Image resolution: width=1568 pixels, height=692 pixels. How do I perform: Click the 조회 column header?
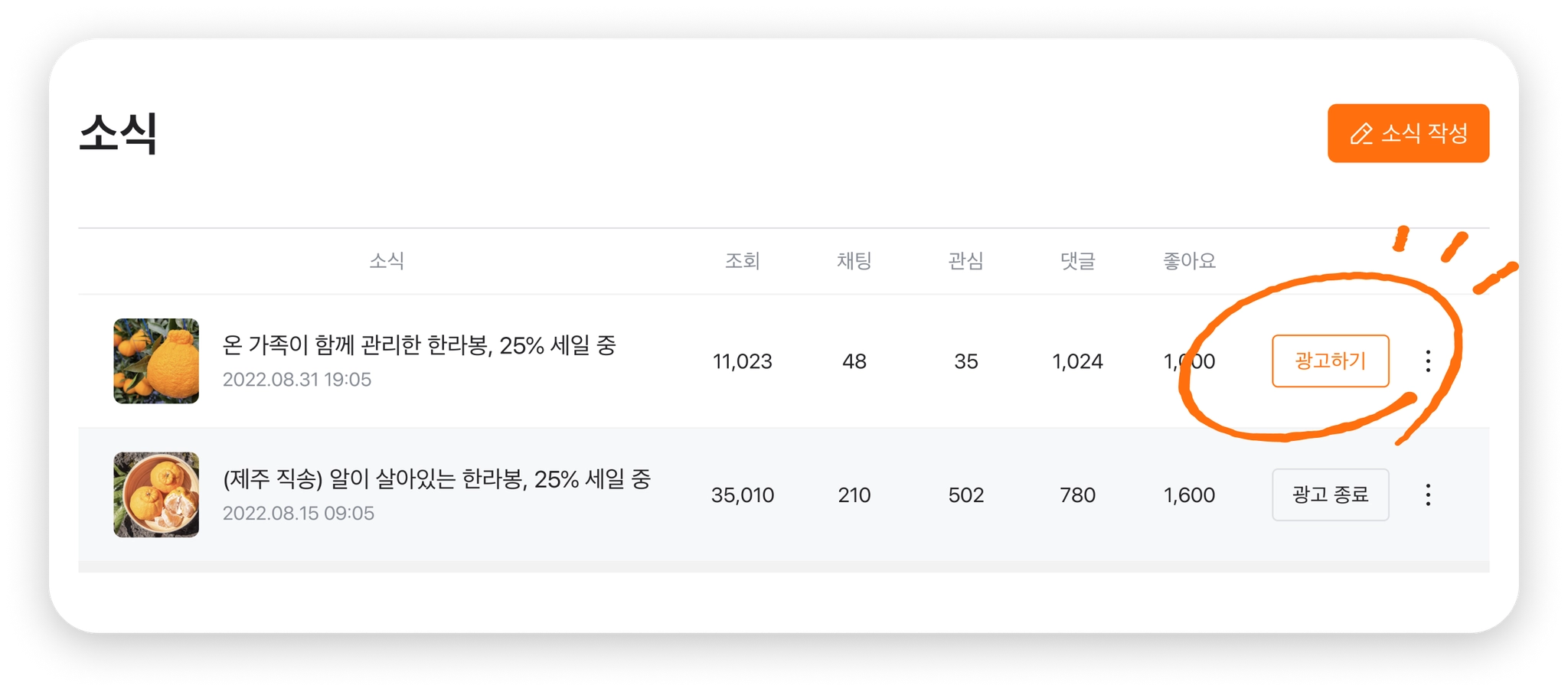coord(742,261)
